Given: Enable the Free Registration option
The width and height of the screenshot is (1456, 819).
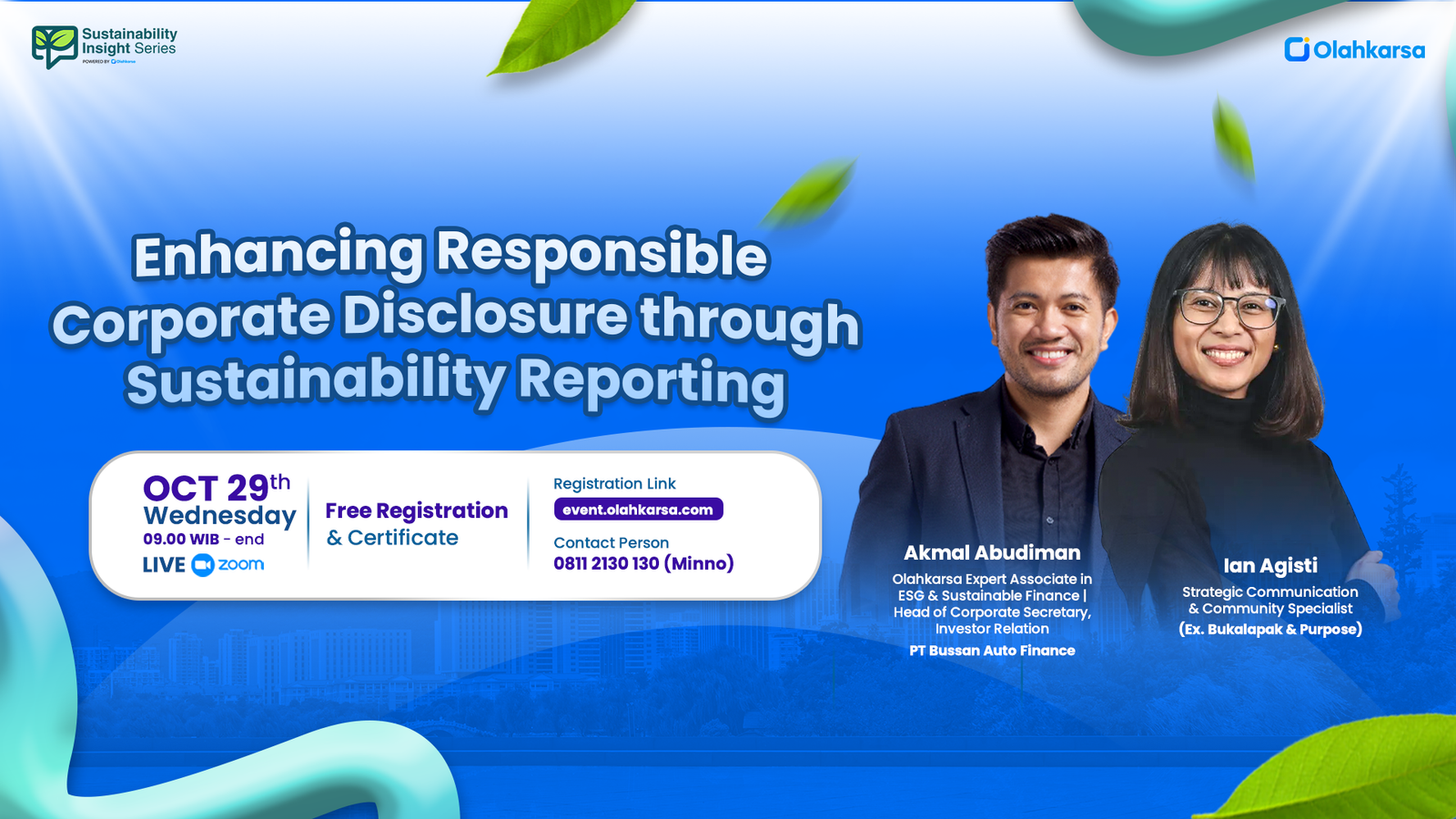Looking at the screenshot, I should coord(416,511).
